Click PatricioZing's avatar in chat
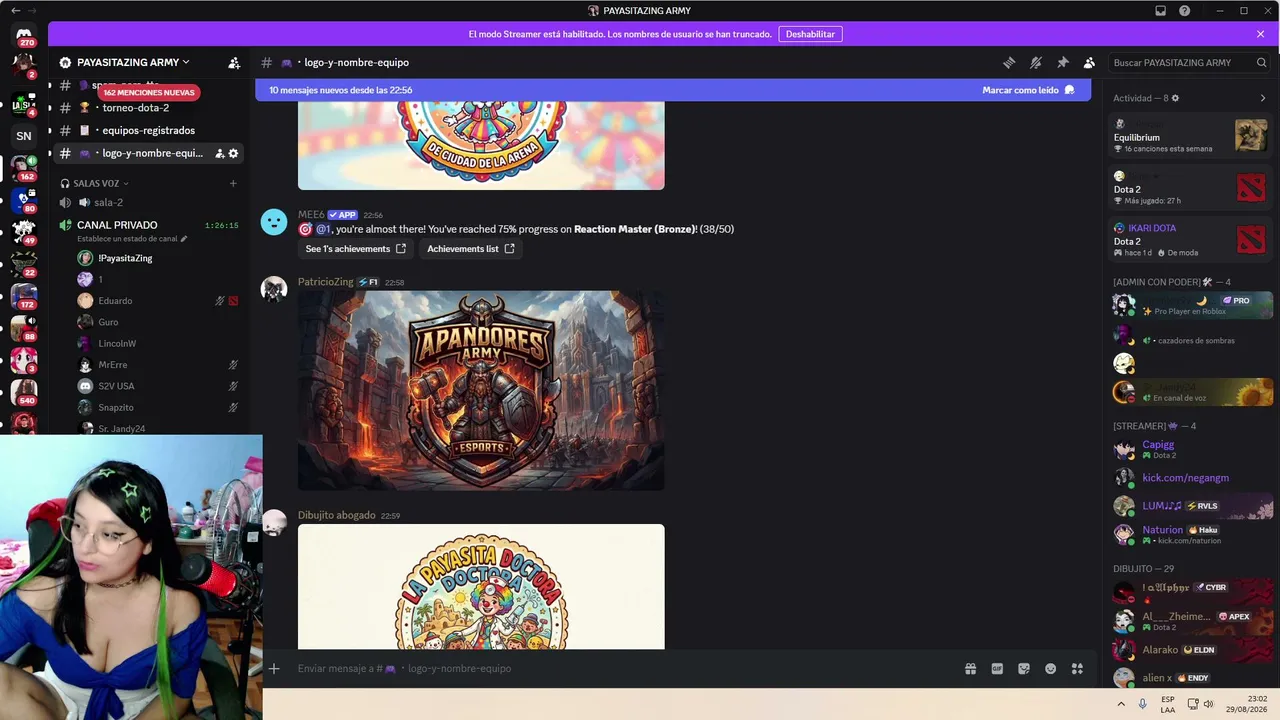 (x=274, y=289)
